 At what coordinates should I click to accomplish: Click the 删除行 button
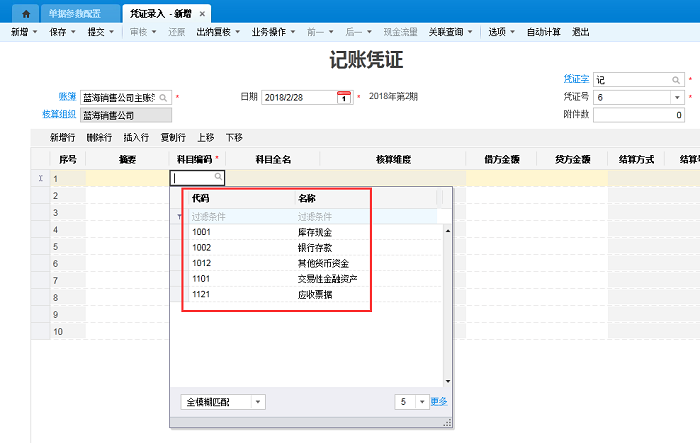(x=100, y=138)
